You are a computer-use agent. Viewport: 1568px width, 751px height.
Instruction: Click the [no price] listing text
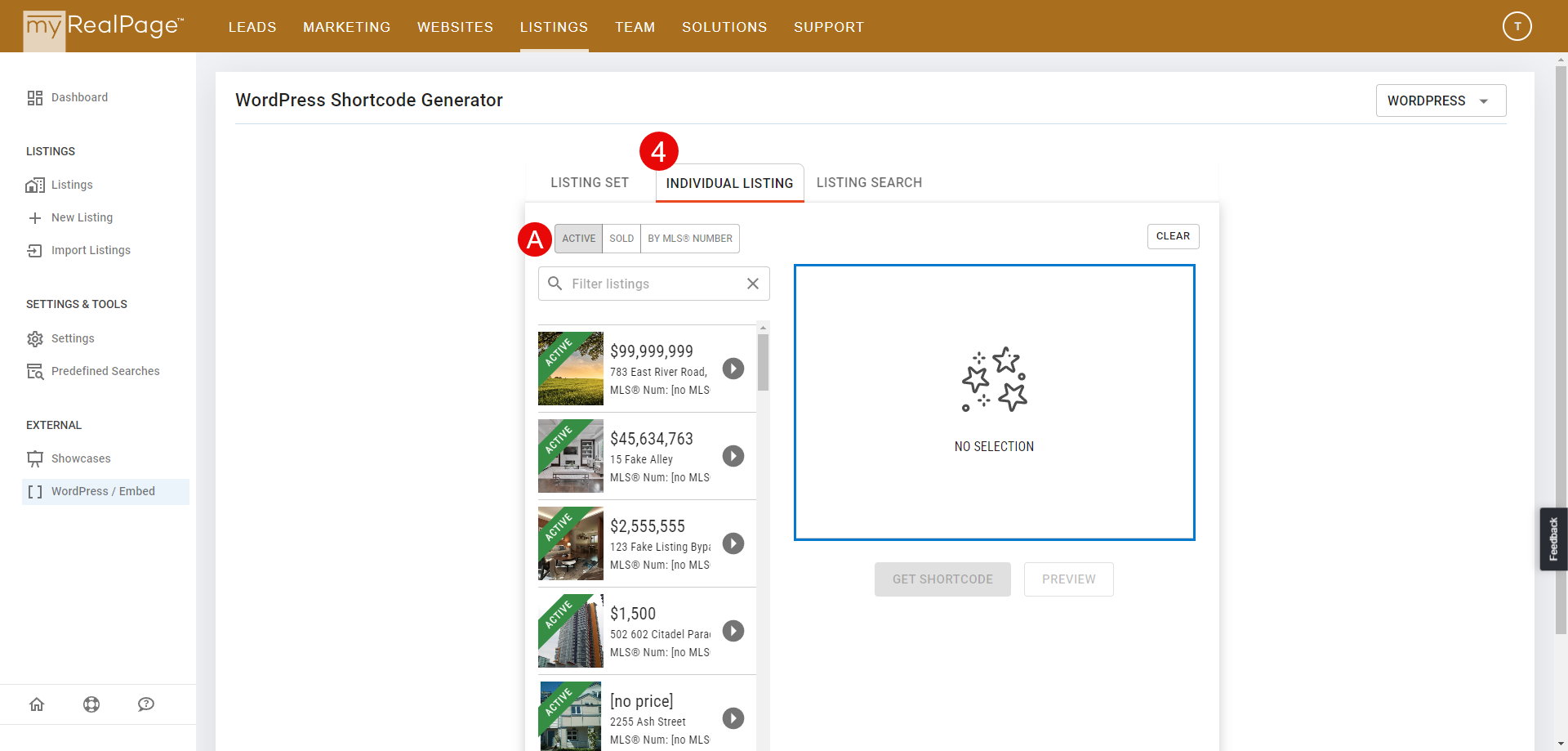642,701
